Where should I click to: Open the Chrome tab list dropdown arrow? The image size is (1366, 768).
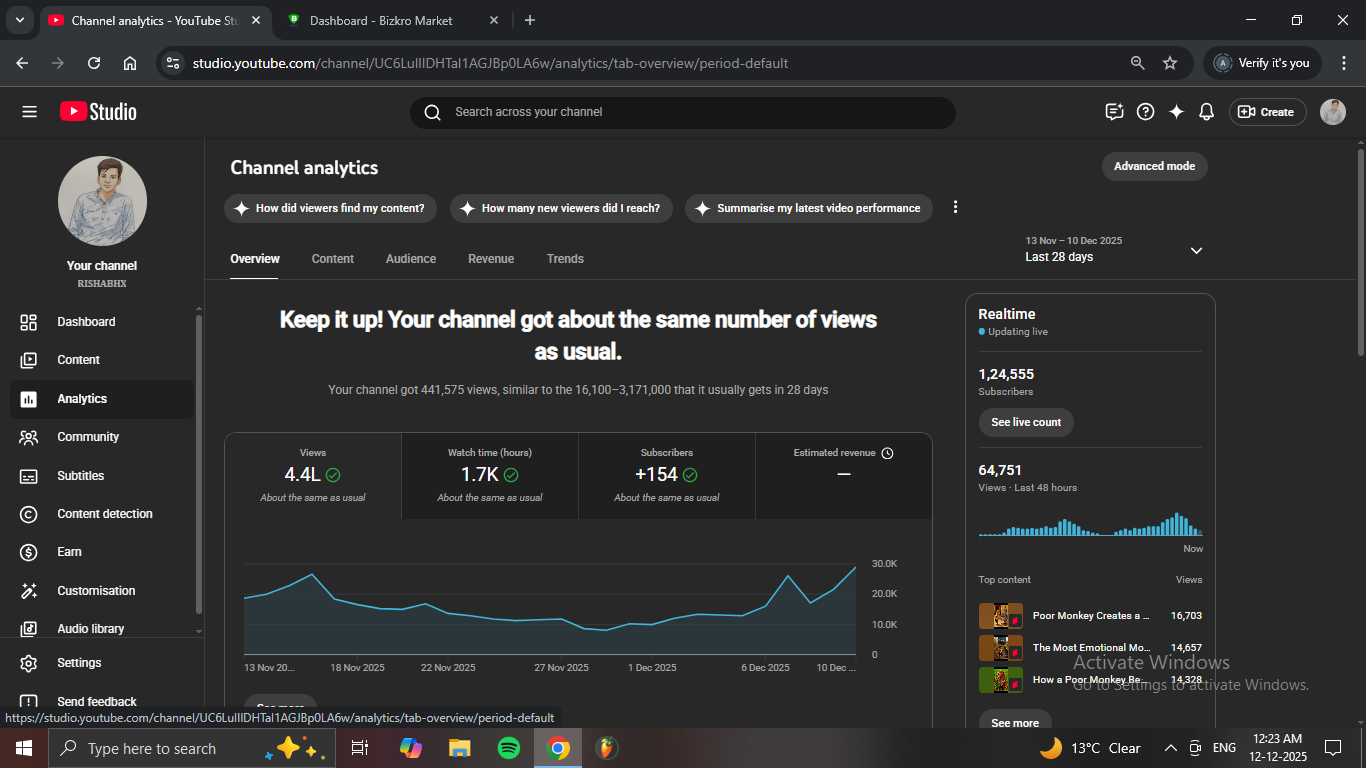point(19,20)
